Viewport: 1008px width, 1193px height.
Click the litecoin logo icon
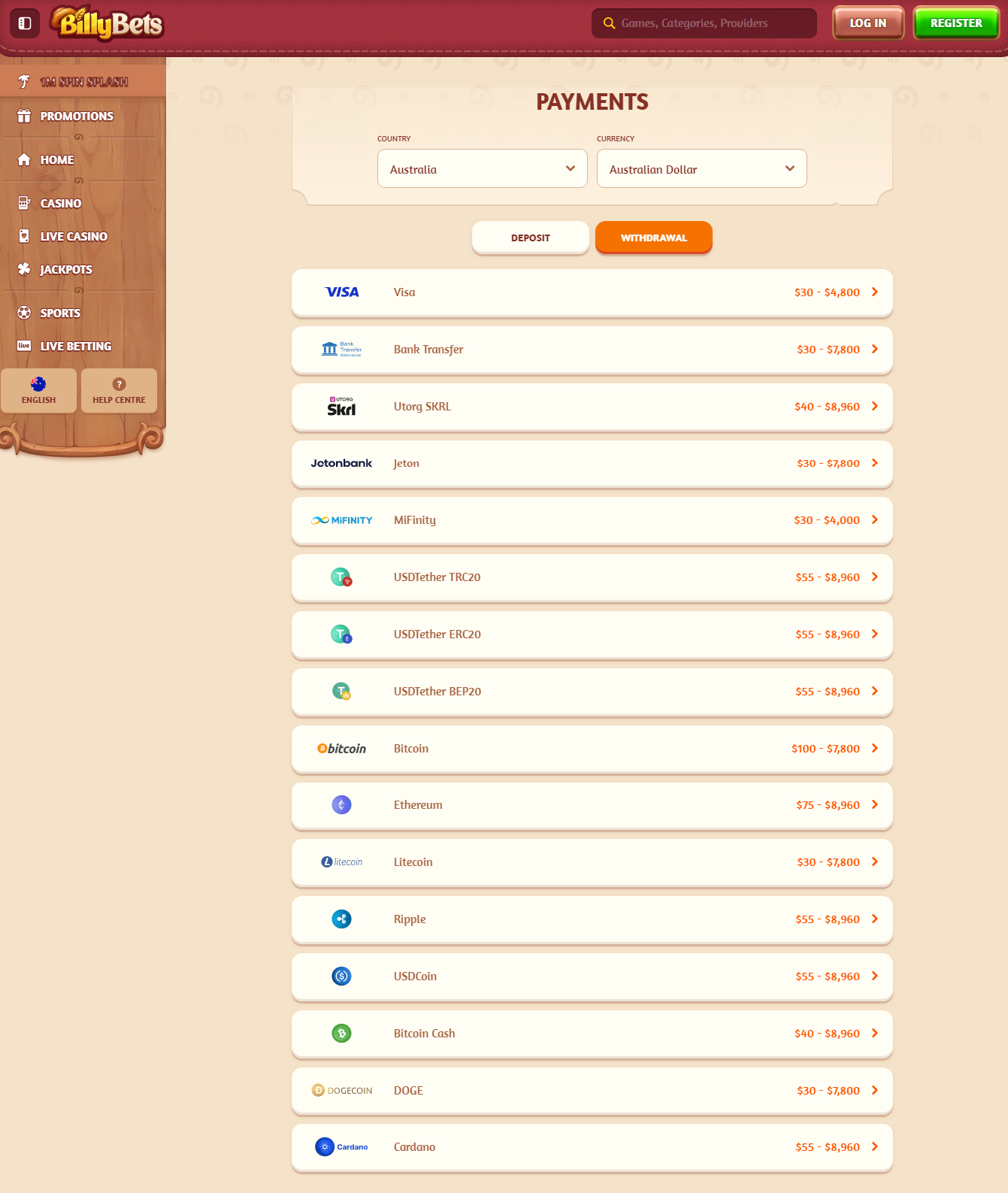(342, 862)
